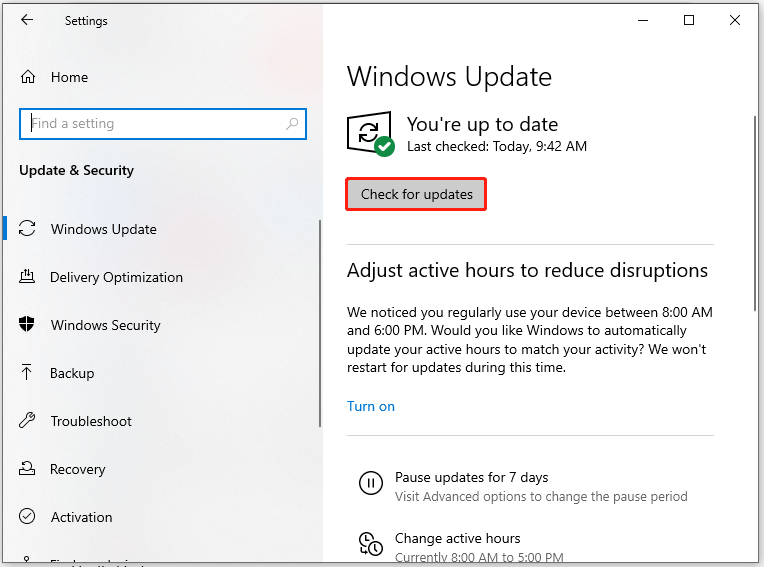Focus the Find a setting search box
Screen dimensions: 764x567
coord(163,124)
